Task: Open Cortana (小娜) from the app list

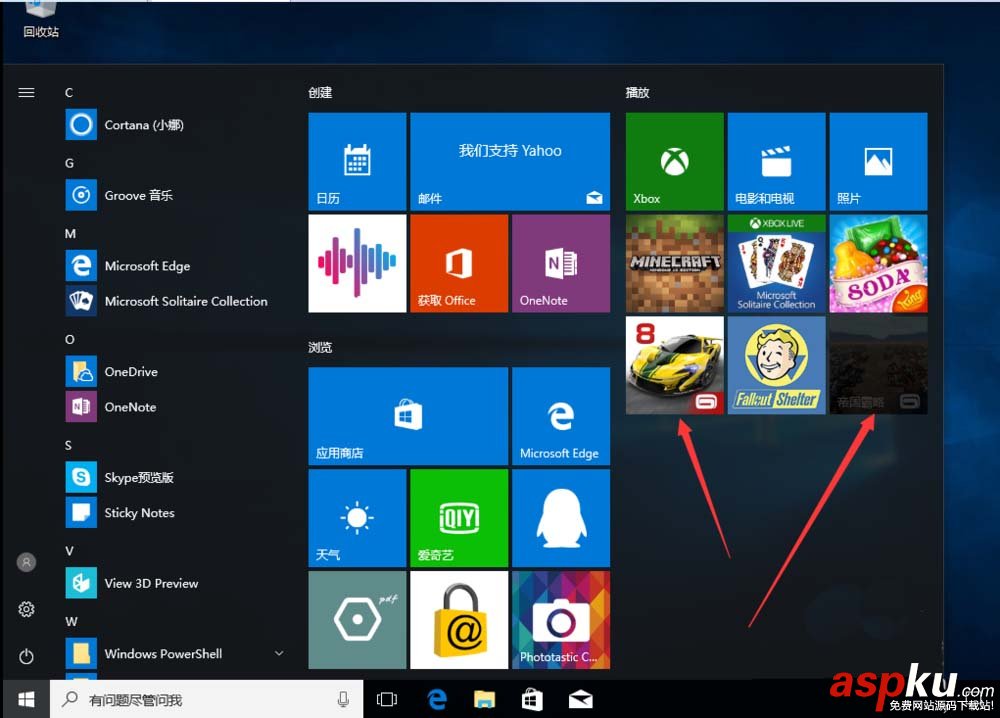Action: (130, 124)
